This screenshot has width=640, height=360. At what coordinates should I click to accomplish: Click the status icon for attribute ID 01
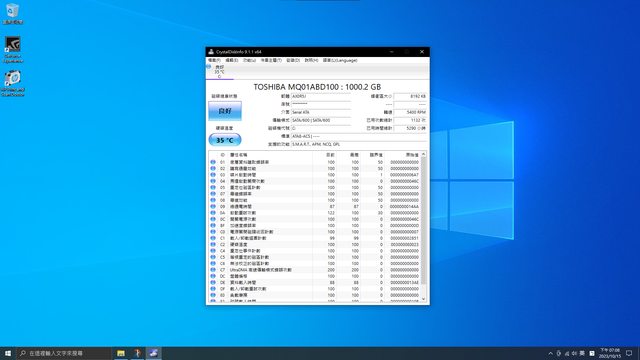pos(213,162)
